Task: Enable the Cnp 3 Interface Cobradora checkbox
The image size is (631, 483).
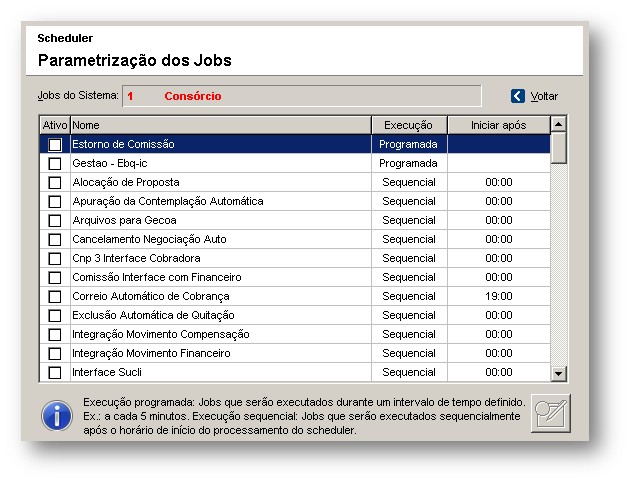Action: [55, 258]
